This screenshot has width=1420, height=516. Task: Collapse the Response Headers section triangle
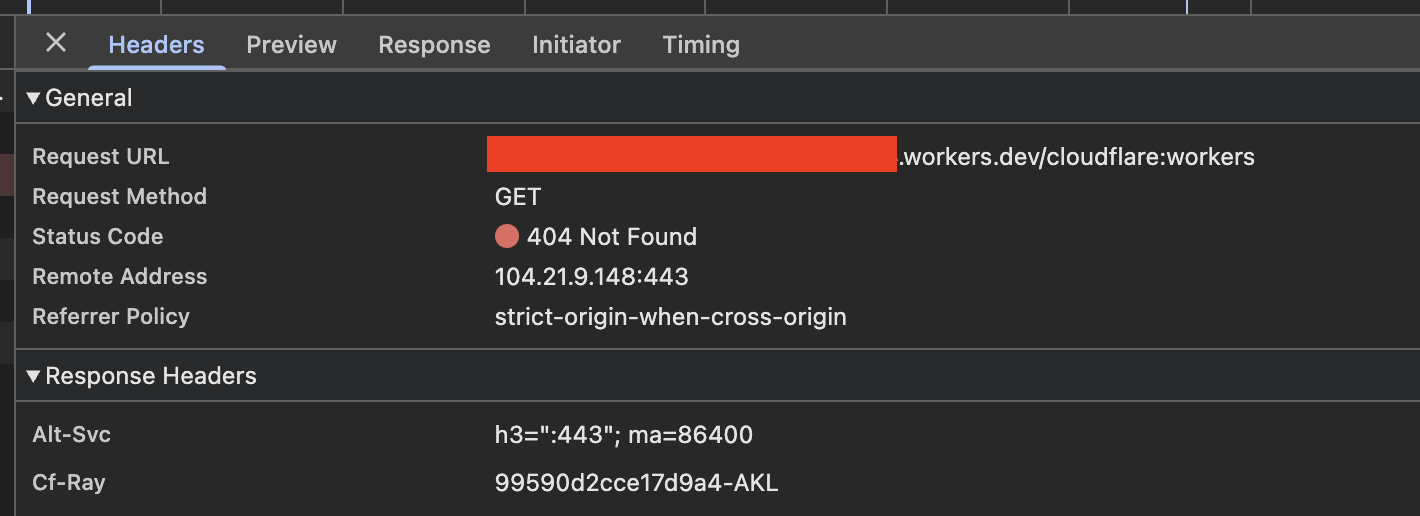(x=33, y=376)
